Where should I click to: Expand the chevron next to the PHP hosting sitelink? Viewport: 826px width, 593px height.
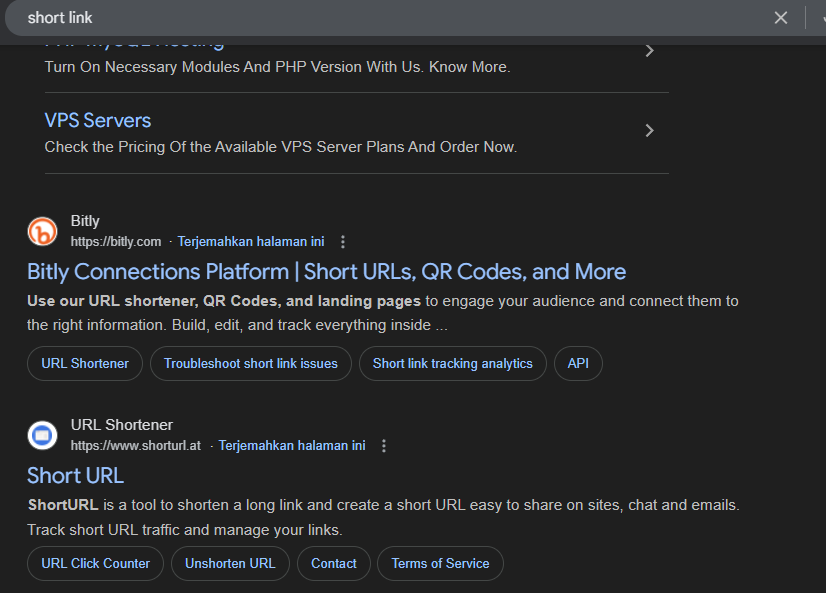click(650, 51)
